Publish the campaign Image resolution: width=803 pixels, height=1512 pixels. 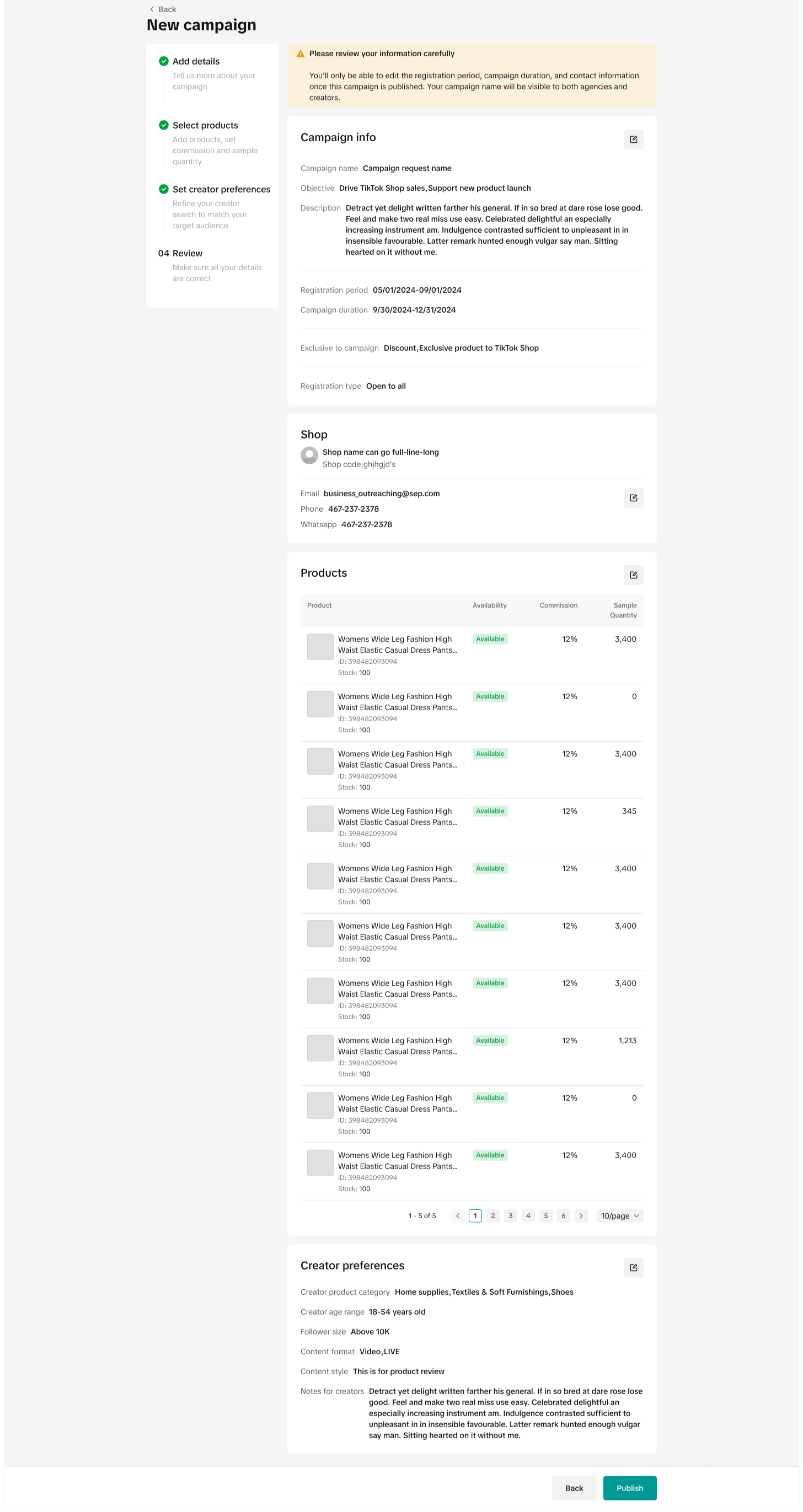pyautogui.click(x=630, y=1488)
